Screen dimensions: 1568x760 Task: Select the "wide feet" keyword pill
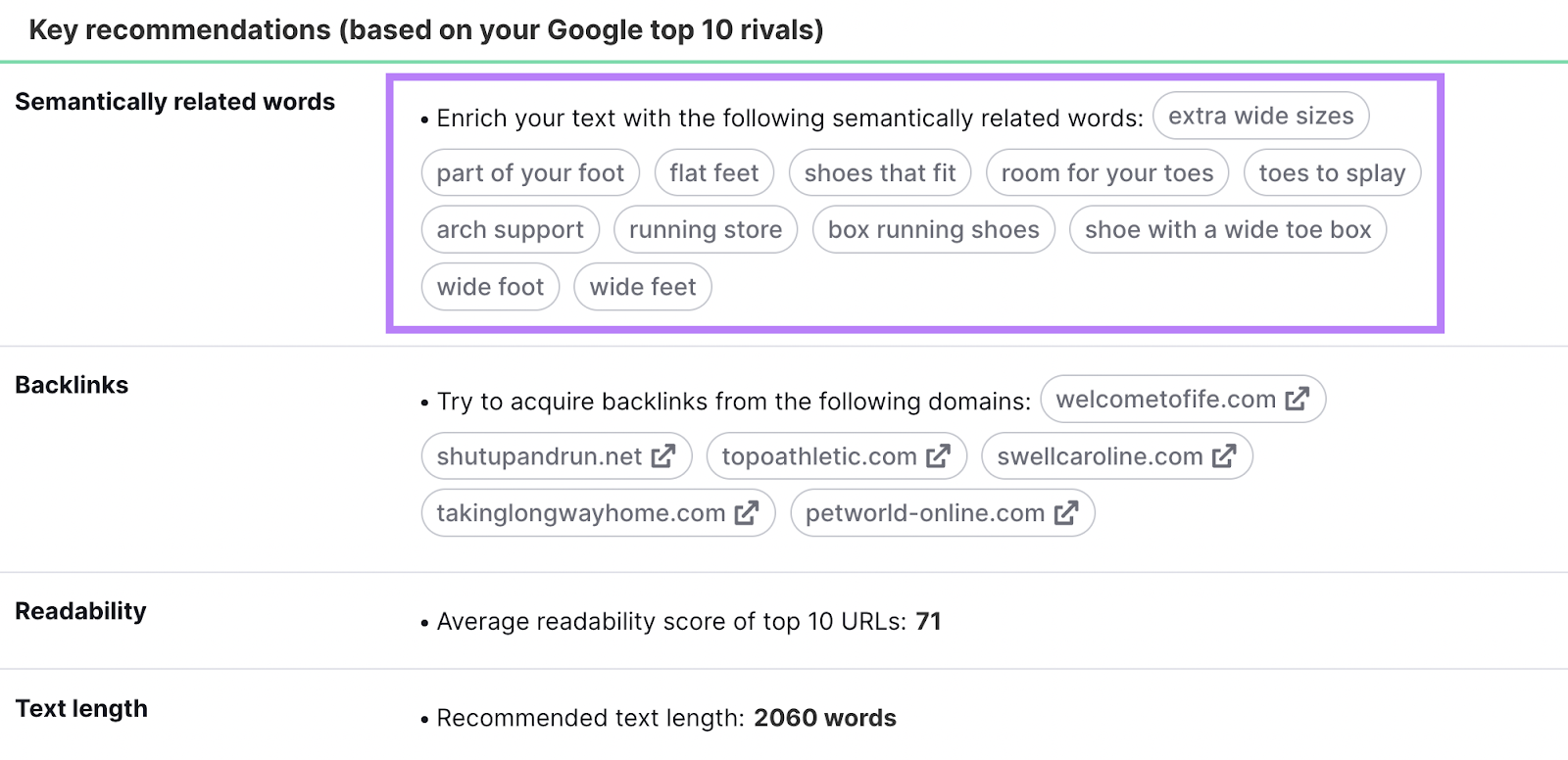(x=642, y=286)
